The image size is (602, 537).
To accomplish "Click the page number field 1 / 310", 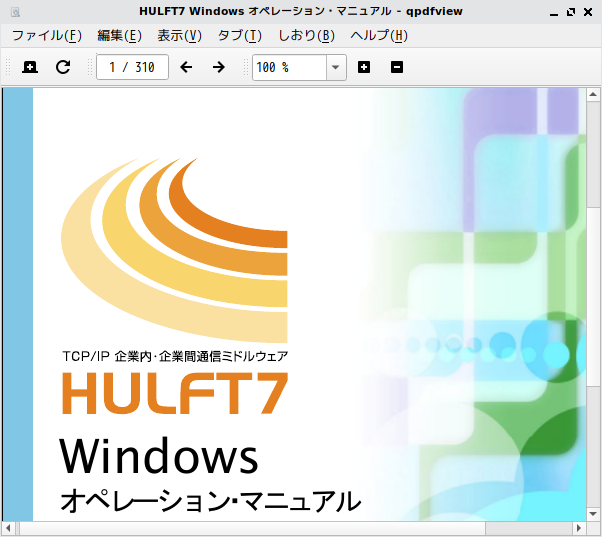I will tap(132, 67).
